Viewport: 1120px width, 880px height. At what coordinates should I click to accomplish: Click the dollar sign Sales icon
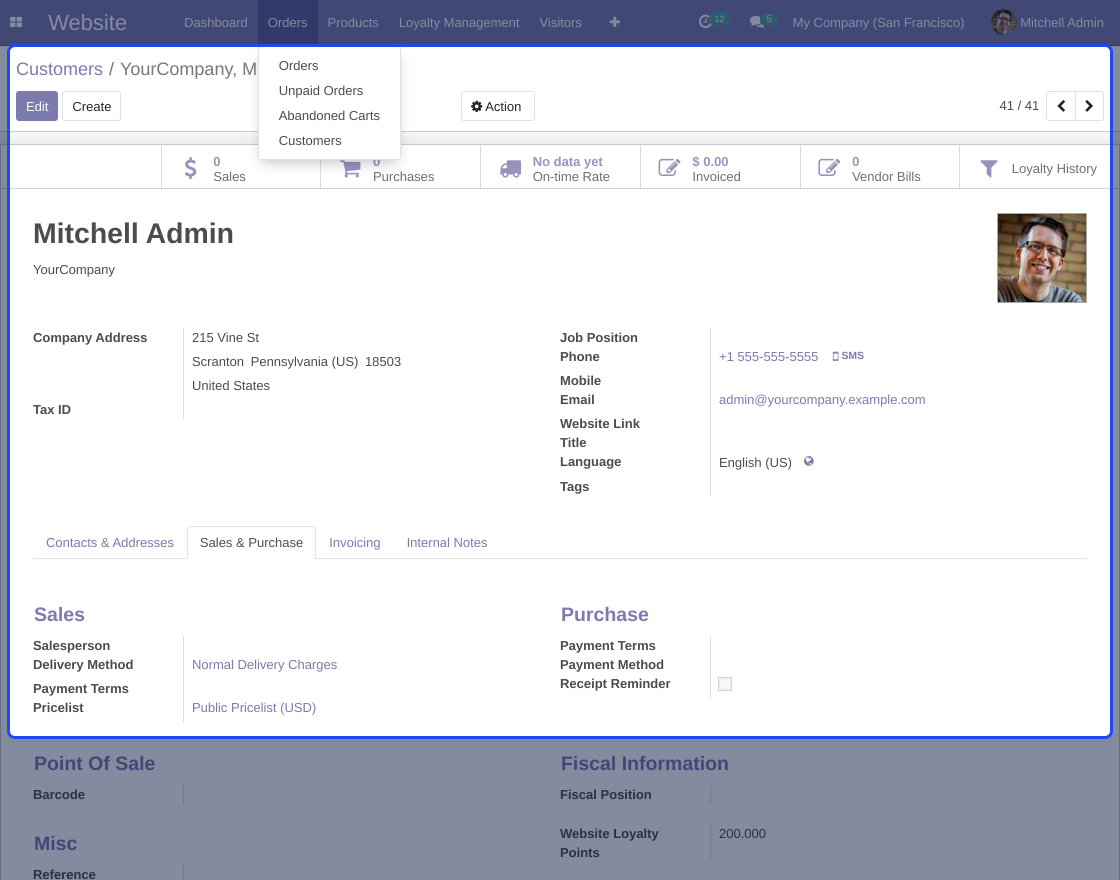pos(190,168)
